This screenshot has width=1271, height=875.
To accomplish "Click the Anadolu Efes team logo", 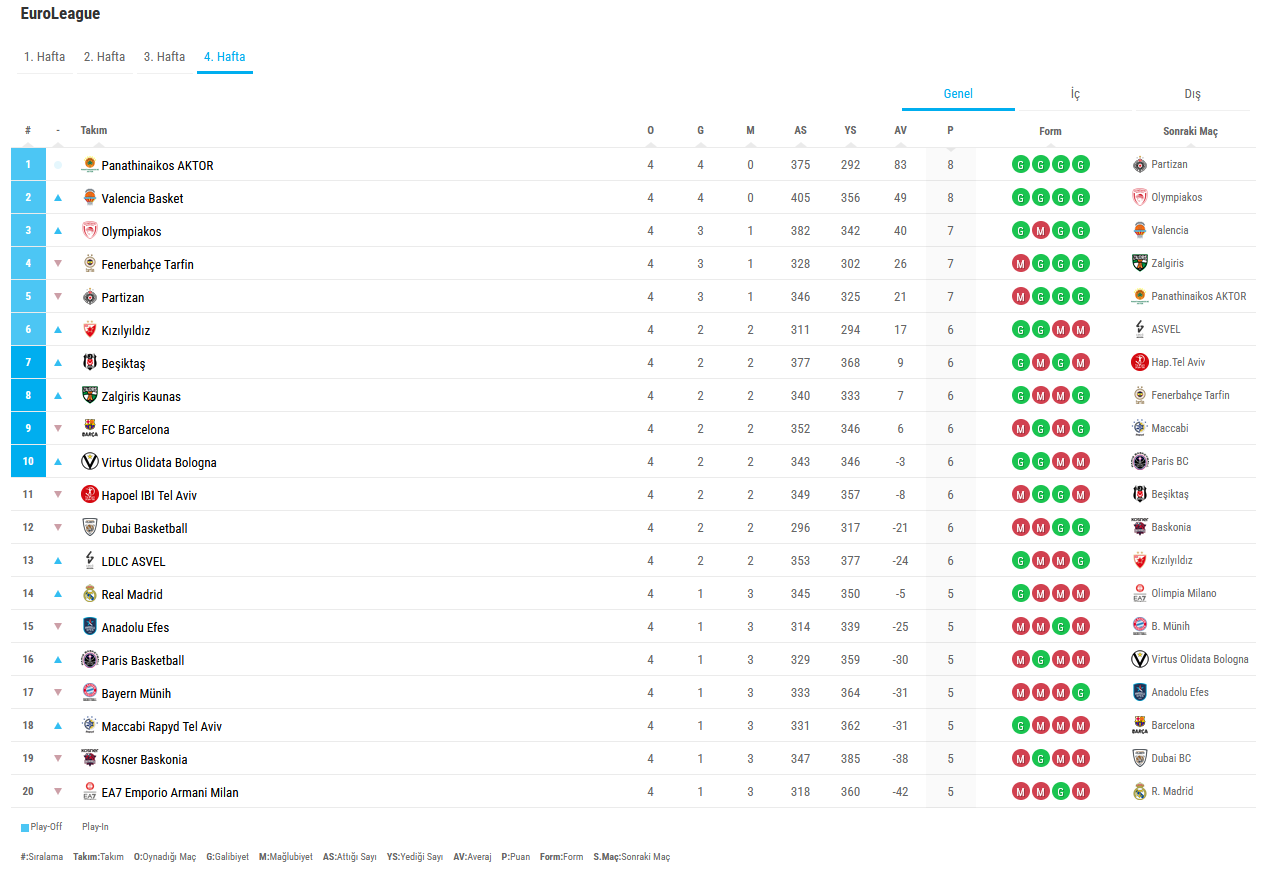I will [x=89, y=627].
